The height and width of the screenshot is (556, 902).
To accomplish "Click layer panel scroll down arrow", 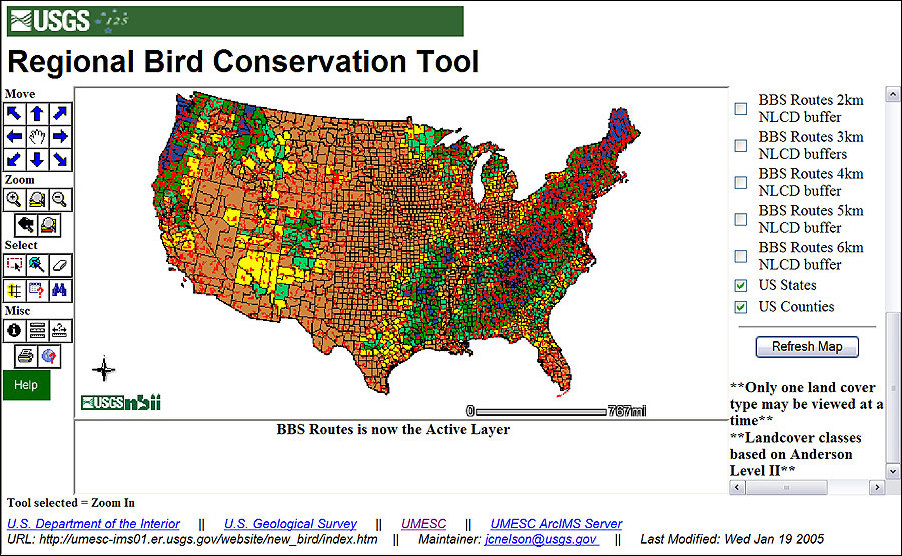I will [x=893, y=471].
